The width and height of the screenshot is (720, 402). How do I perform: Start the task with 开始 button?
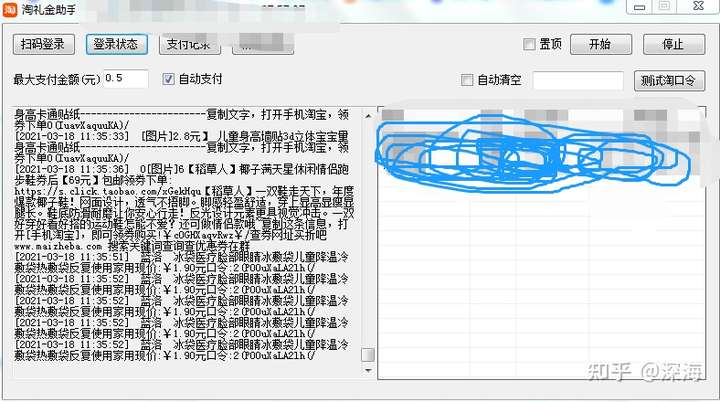601,45
